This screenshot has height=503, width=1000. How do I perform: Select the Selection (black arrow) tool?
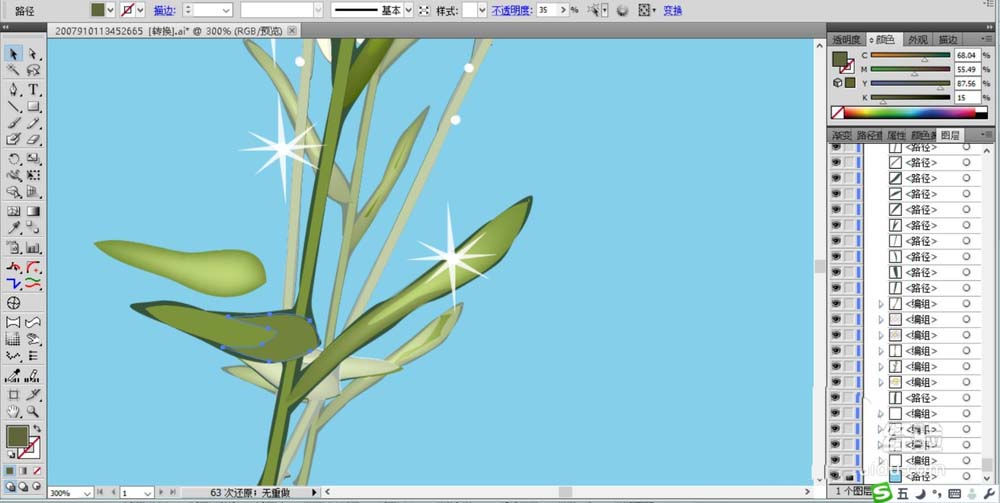(x=13, y=54)
